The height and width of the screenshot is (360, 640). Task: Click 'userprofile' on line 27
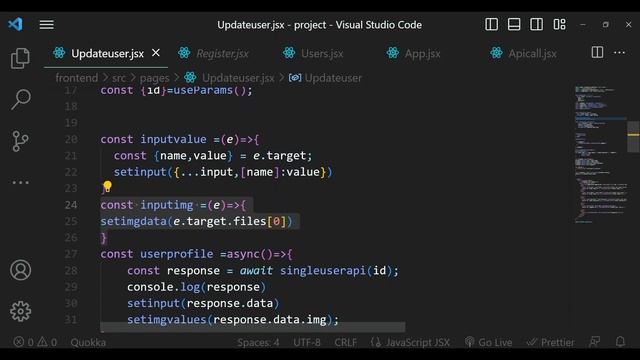pos(177,254)
